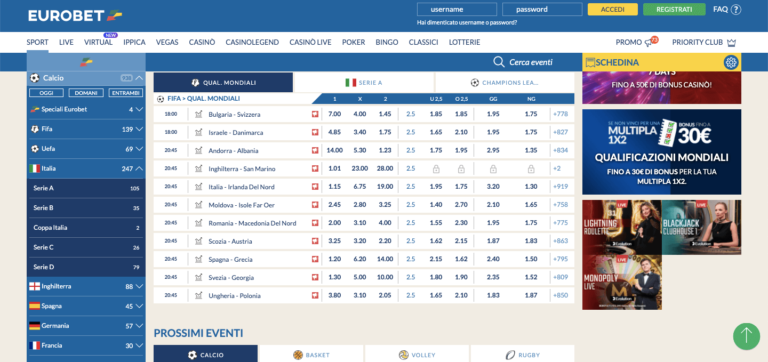Image resolution: width=768 pixels, height=362 pixels.
Task: Click red live icon for Bulgaria - Svizzera
Action: tap(315, 114)
